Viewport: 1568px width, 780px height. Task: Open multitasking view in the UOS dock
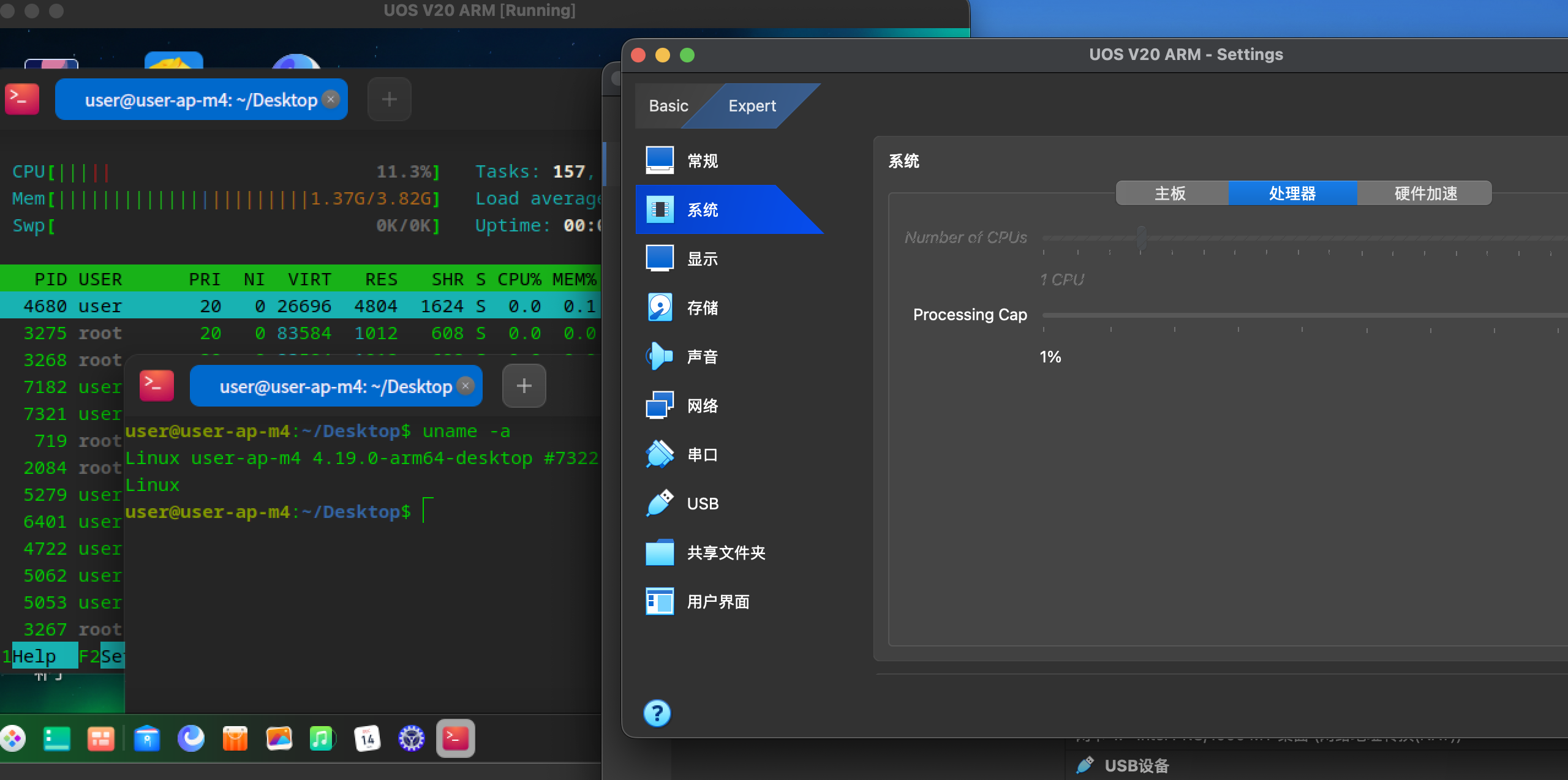(101, 738)
